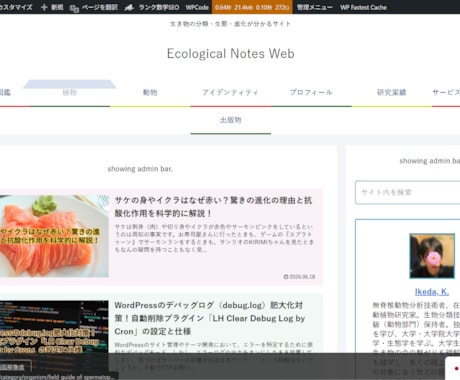This screenshot has height=380, width=460.
Task: Open the salmon sashimi article thumbnail
Action: (54, 236)
